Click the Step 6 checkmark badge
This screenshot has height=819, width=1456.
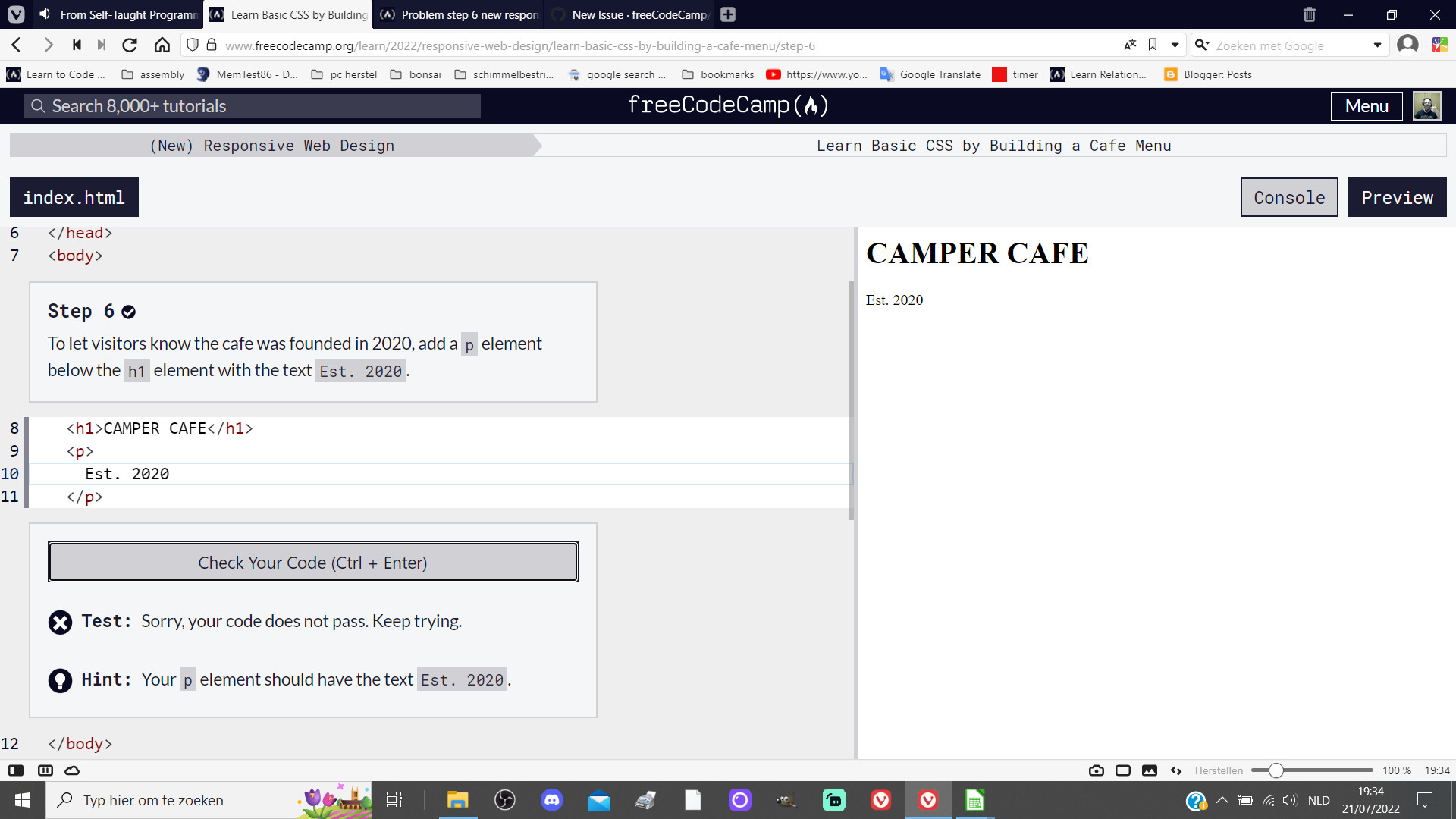[128, 311]
